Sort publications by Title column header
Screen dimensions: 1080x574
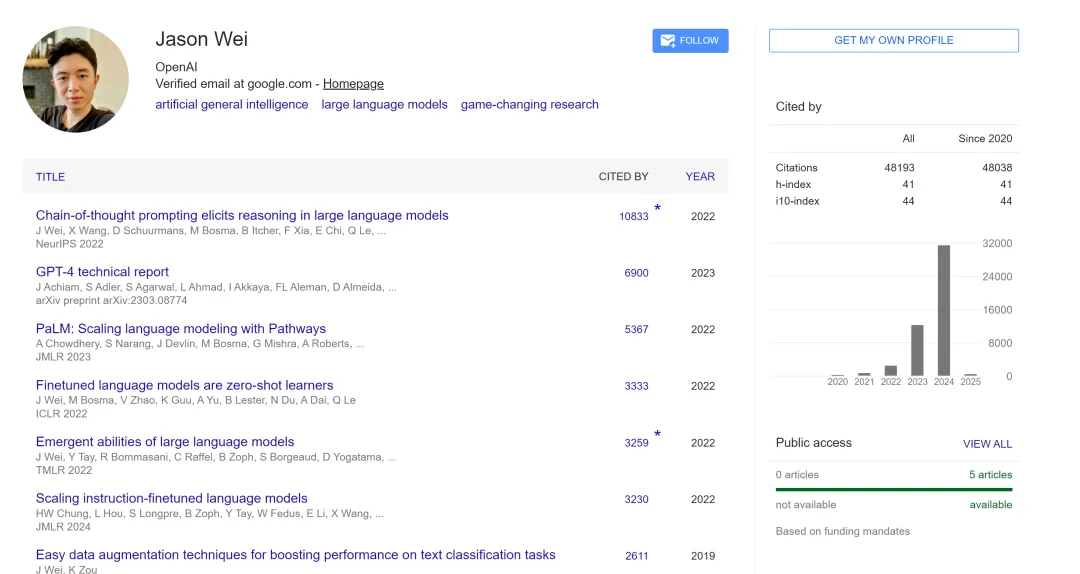50,177
